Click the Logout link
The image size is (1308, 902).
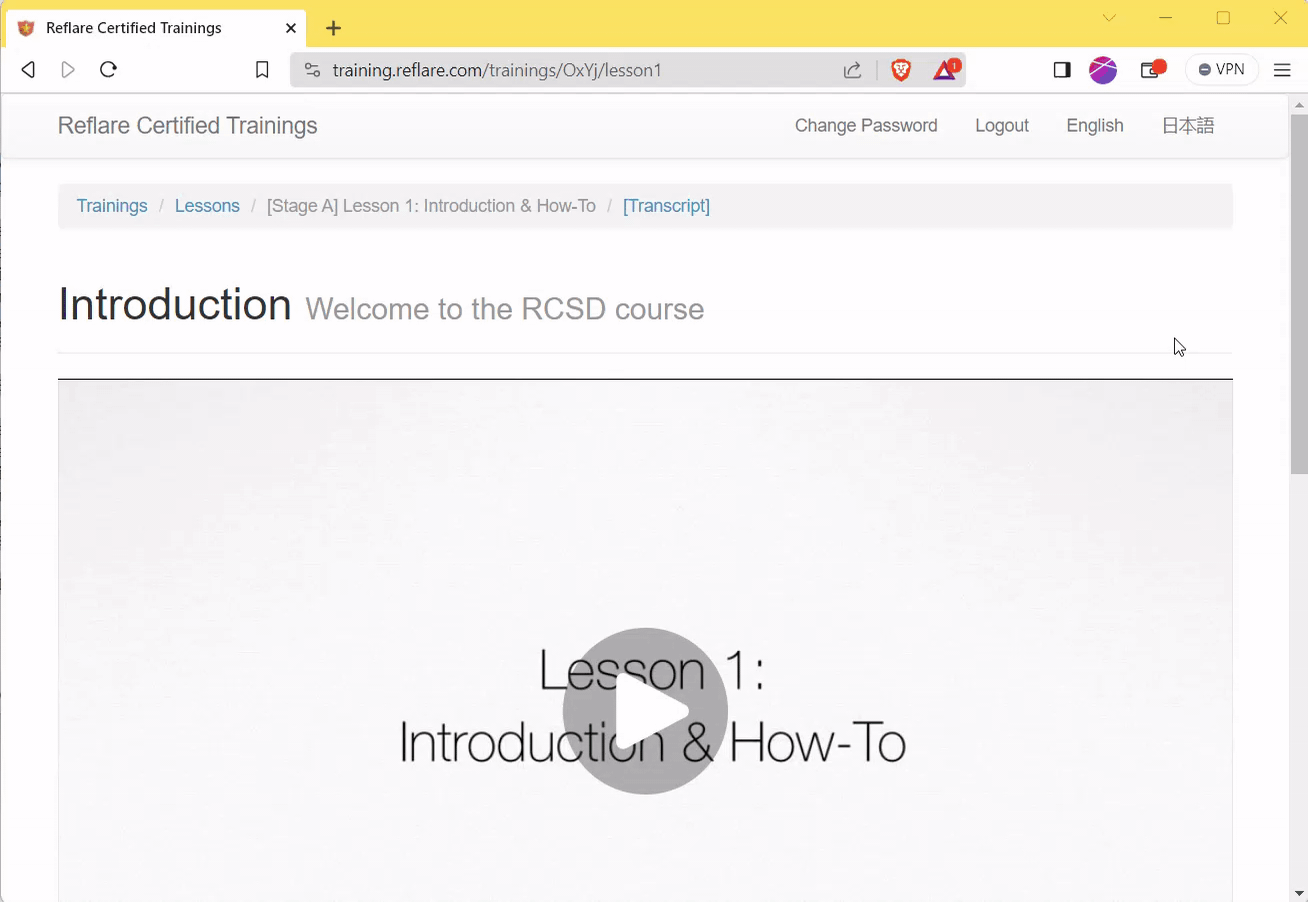(x=1002, y=126)
